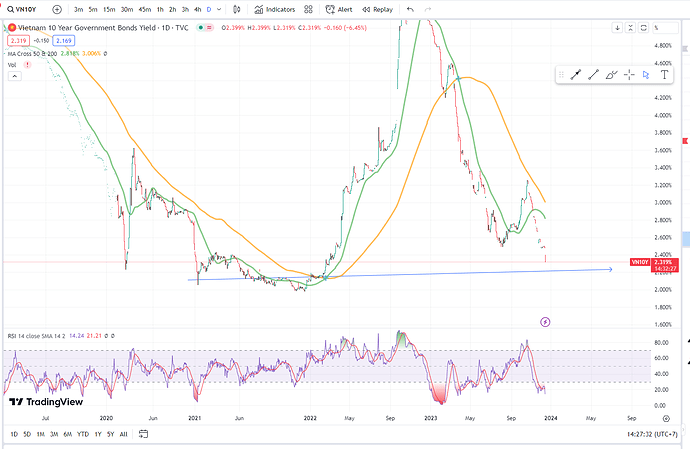The height and width of the screenshot is (449, 690).
Task: Collapse the indicator legend with chevron
Action: [15, 76]
